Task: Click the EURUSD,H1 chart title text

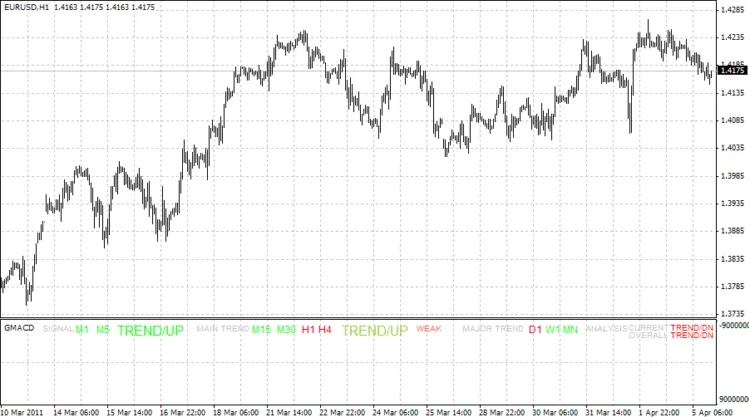Action: (x=27, y=8)
